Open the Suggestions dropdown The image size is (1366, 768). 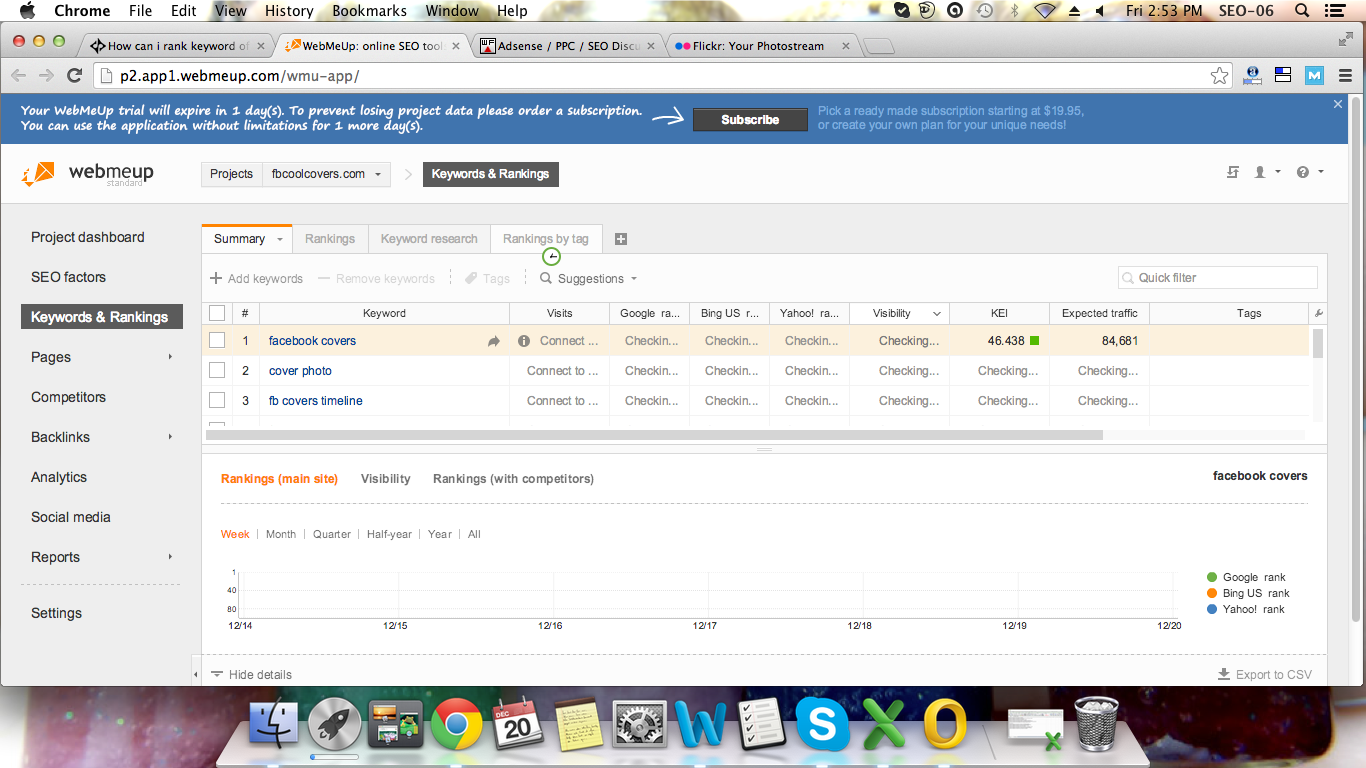[x=588, y=279]
